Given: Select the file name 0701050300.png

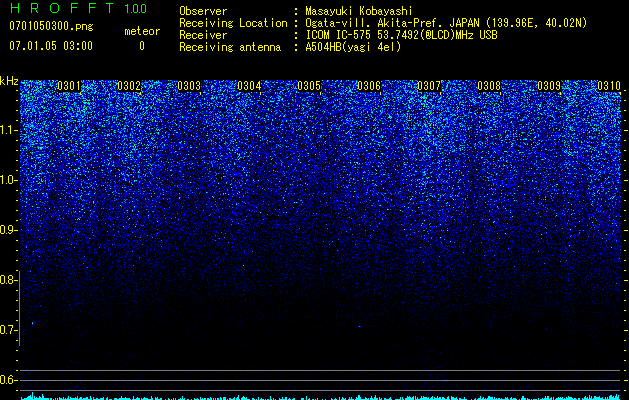Looking at the screenshot, I should (51, 27).
